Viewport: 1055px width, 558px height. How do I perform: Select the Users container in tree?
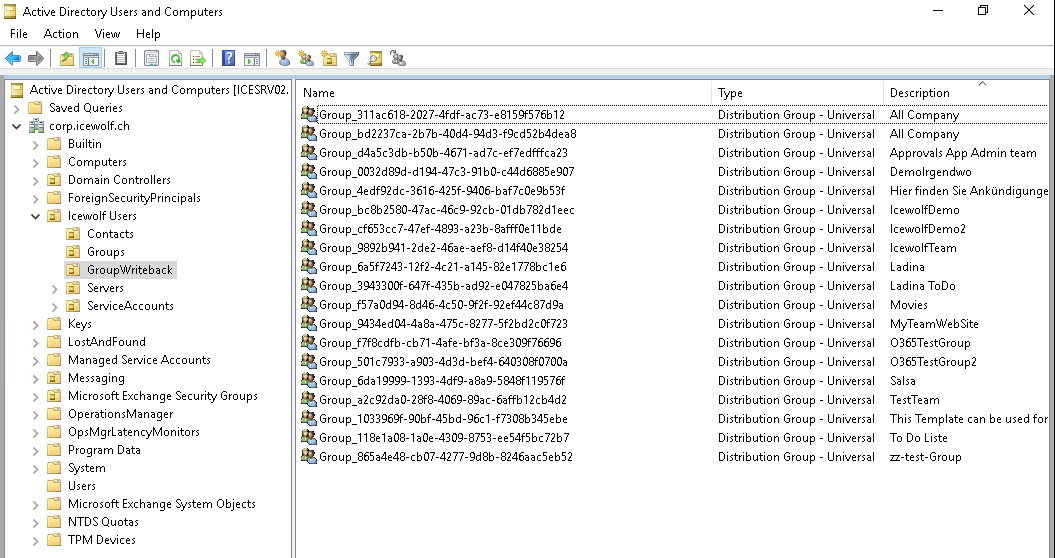[x=81, y=486]
